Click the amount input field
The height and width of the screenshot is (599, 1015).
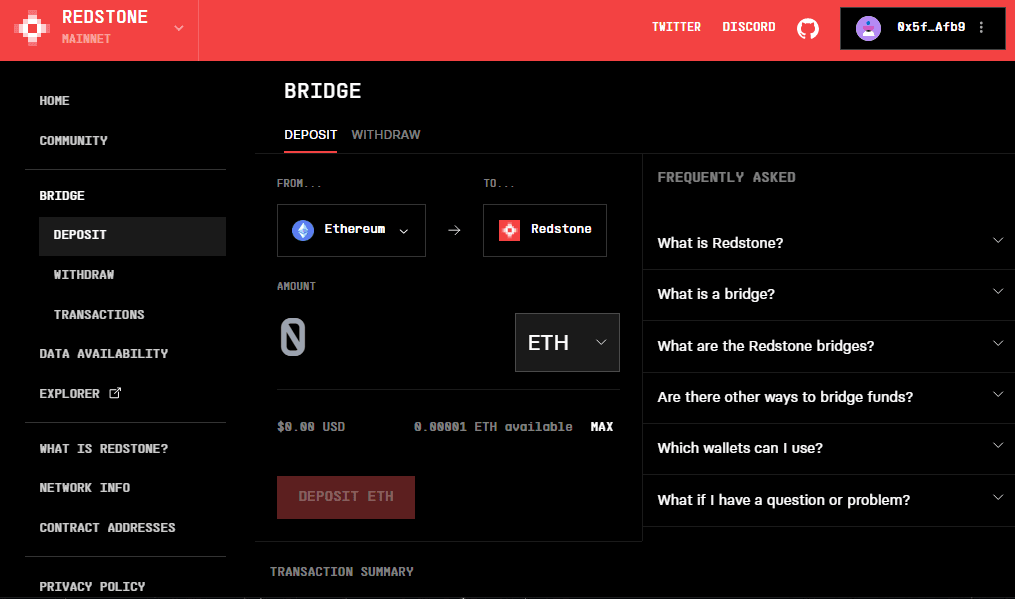[392, 338]
